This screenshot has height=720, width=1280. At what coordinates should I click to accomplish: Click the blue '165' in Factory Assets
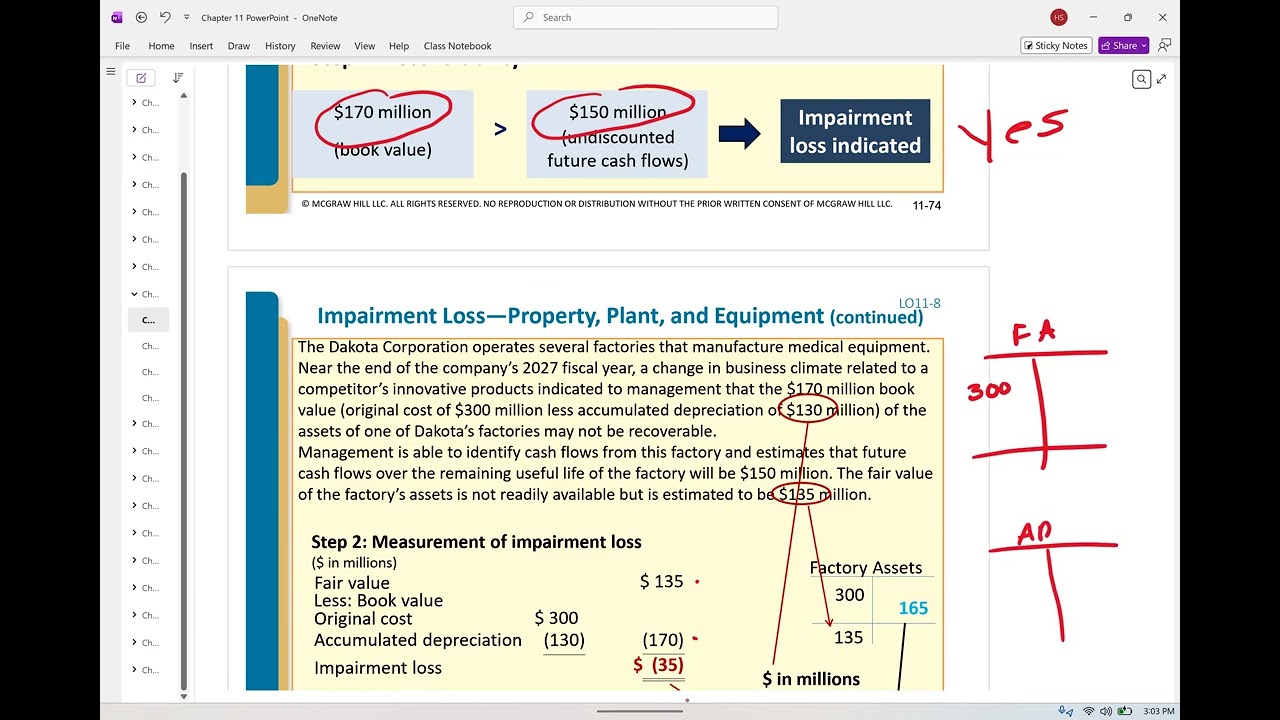913,608
